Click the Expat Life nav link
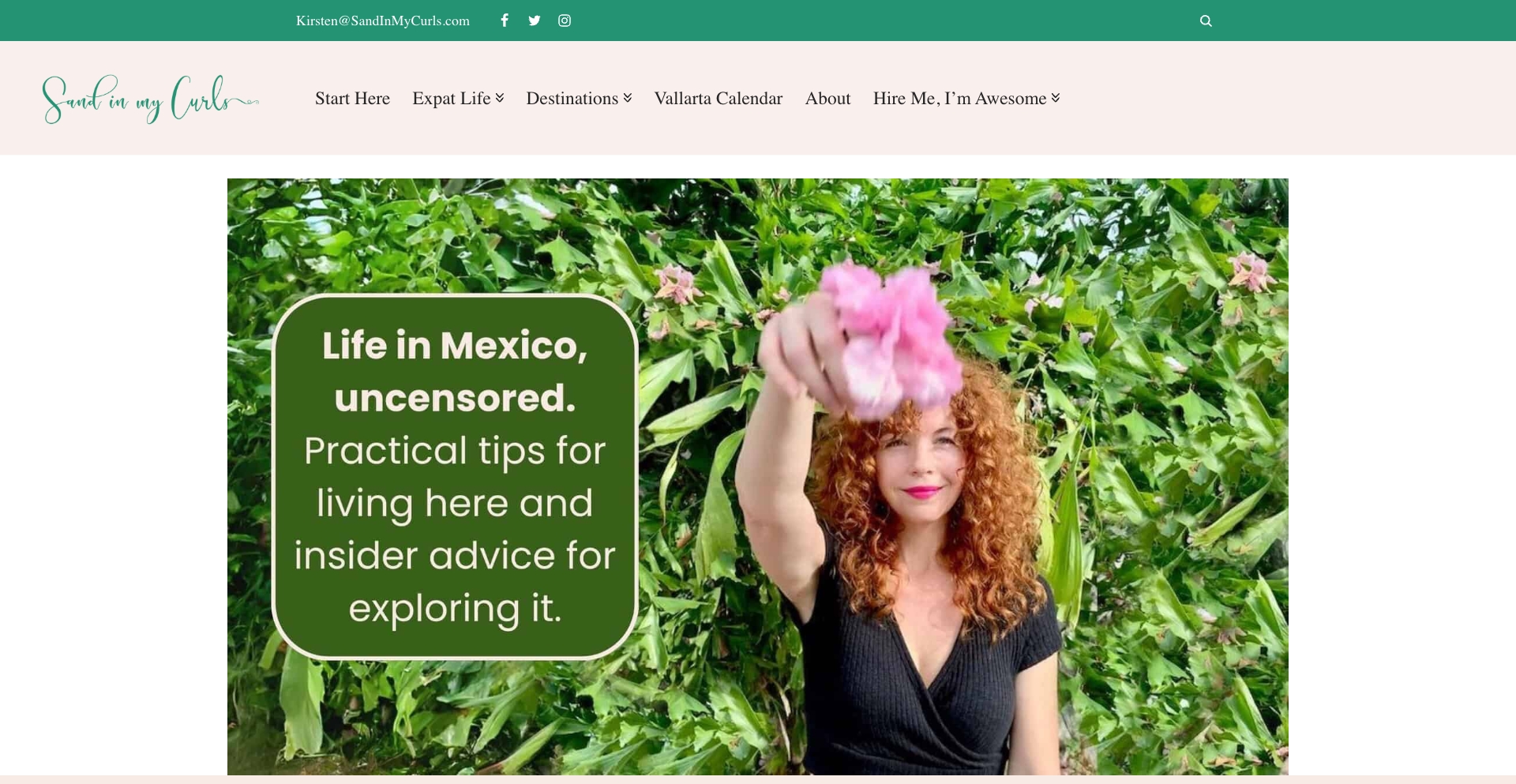1516x784 pixels. [452, 98]
